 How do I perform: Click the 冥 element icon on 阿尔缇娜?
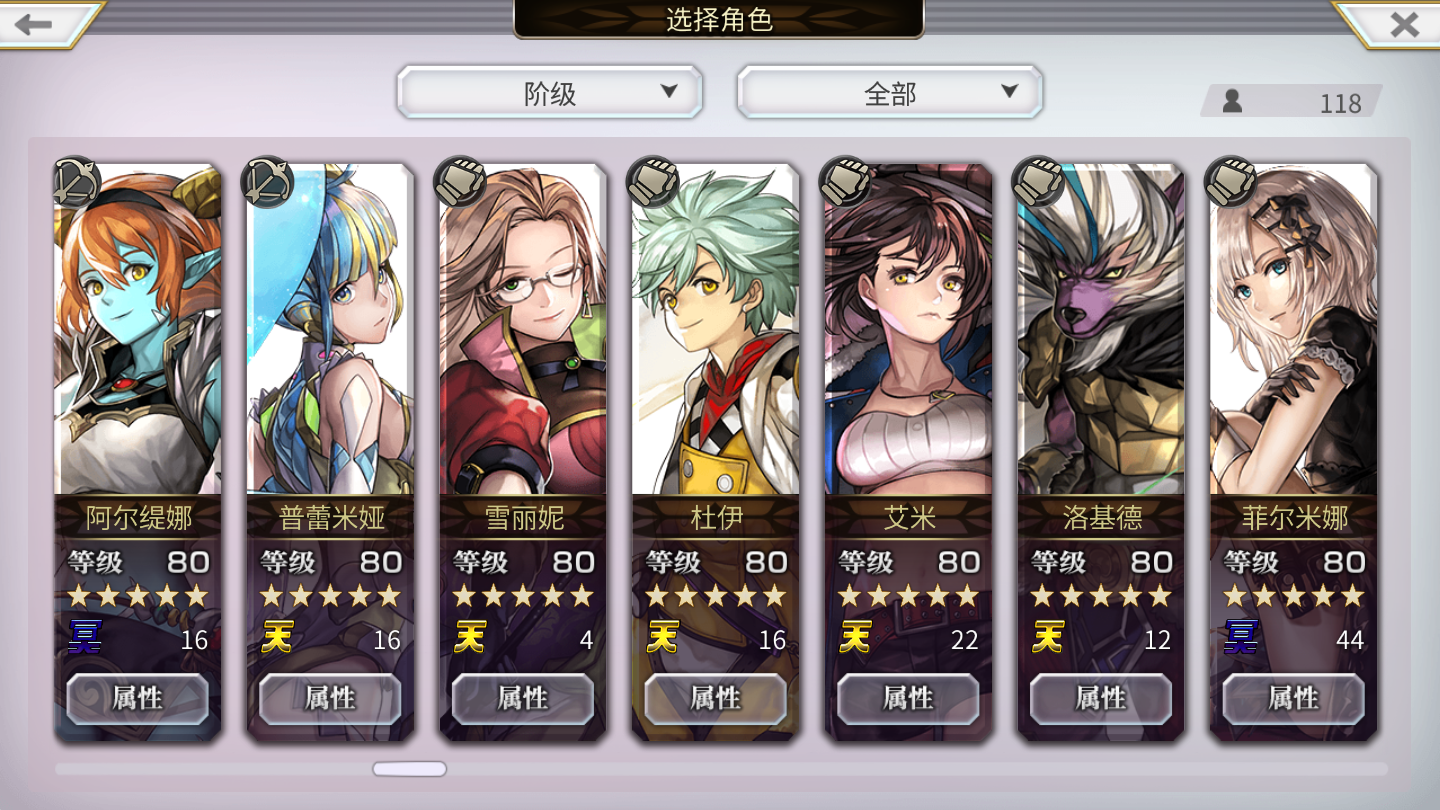(86, 637)
